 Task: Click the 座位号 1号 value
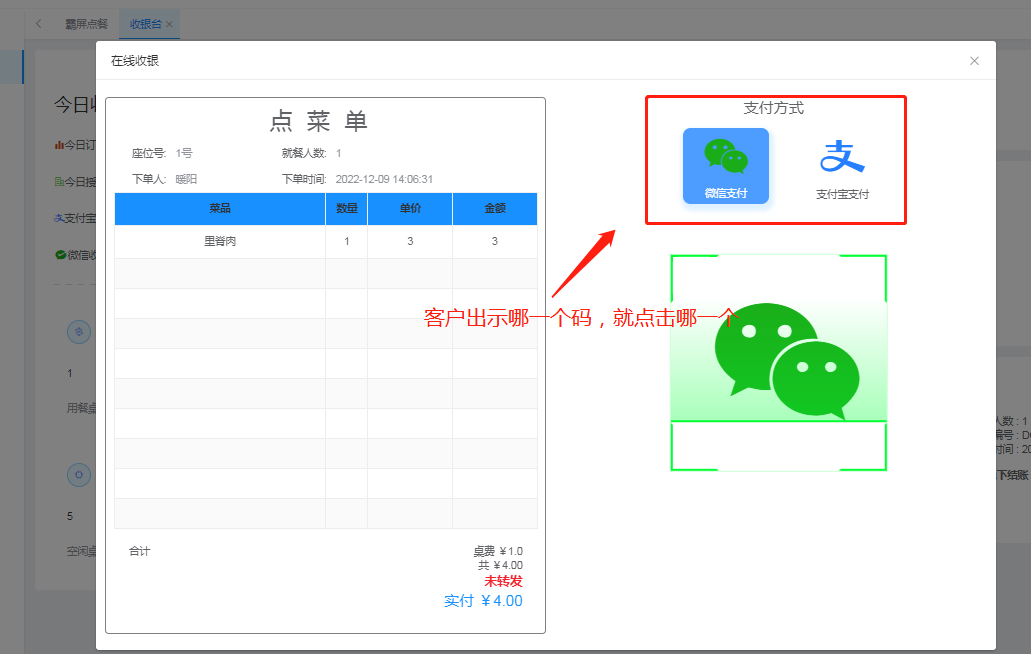coord(183,153)
